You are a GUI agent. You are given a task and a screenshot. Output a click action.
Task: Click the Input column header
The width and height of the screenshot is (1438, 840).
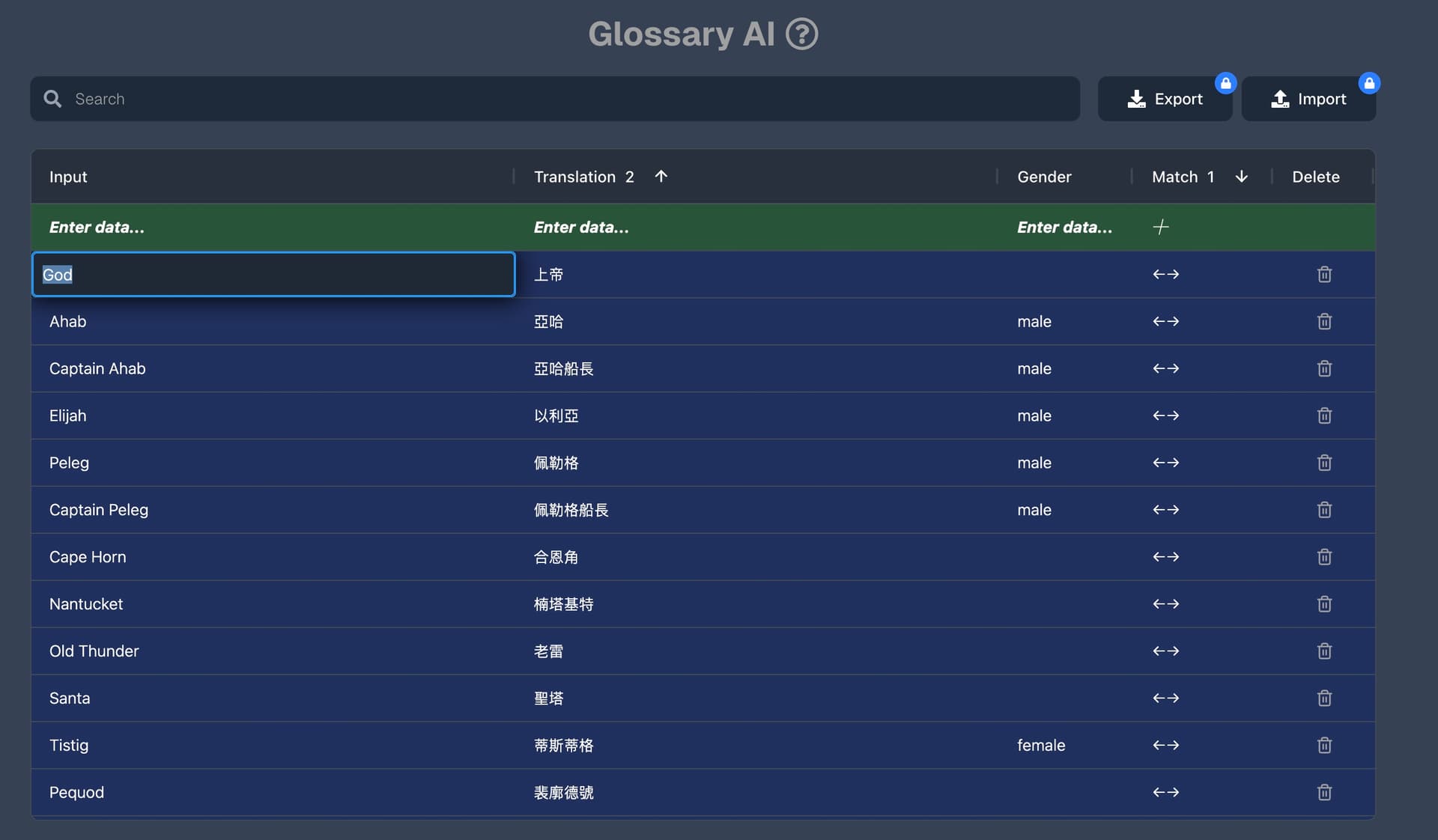67,177
